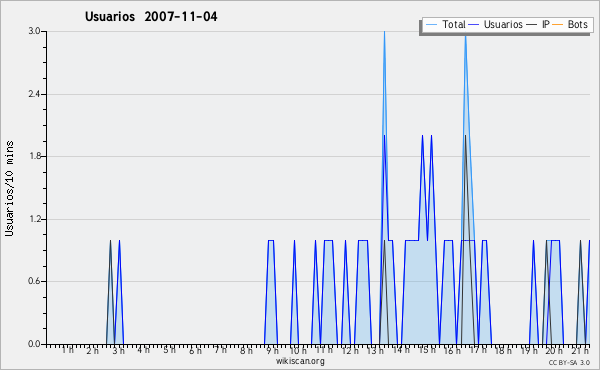The image size is (600, 370).
Task: Click the orange Bots legend line
Action: 558,25
